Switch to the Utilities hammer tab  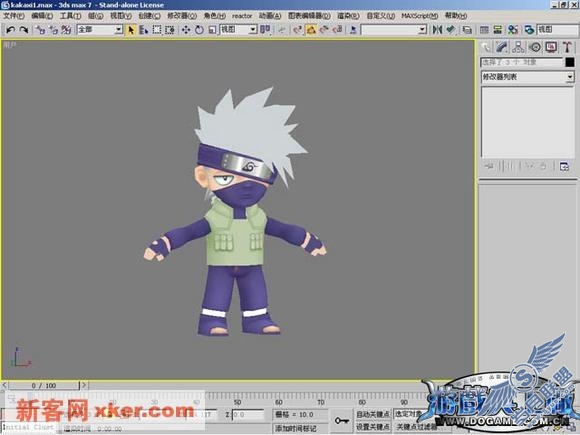pyautogui.click(x=567, y=47)
